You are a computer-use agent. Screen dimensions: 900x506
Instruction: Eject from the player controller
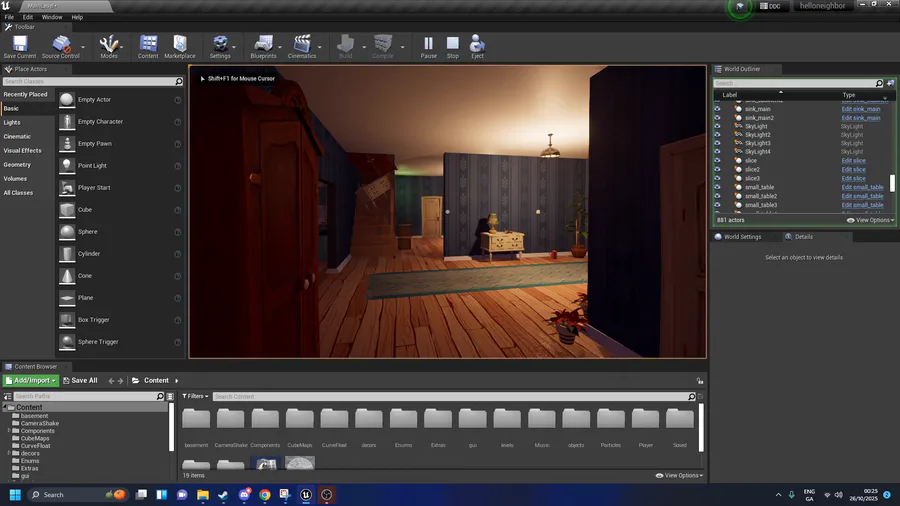pyautogui.click(x=477, y=46)
